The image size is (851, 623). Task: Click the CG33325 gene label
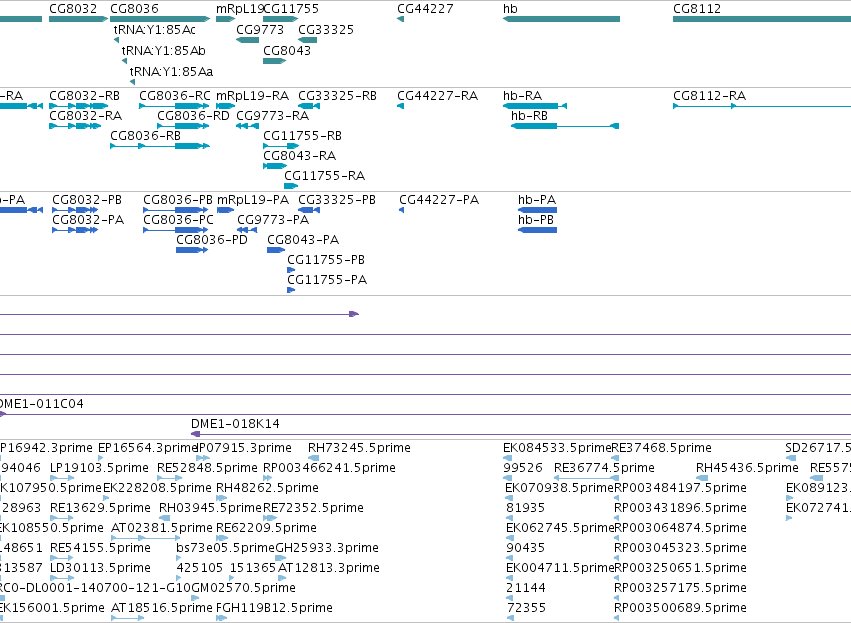pyautogui.click(x=326, y=29)
